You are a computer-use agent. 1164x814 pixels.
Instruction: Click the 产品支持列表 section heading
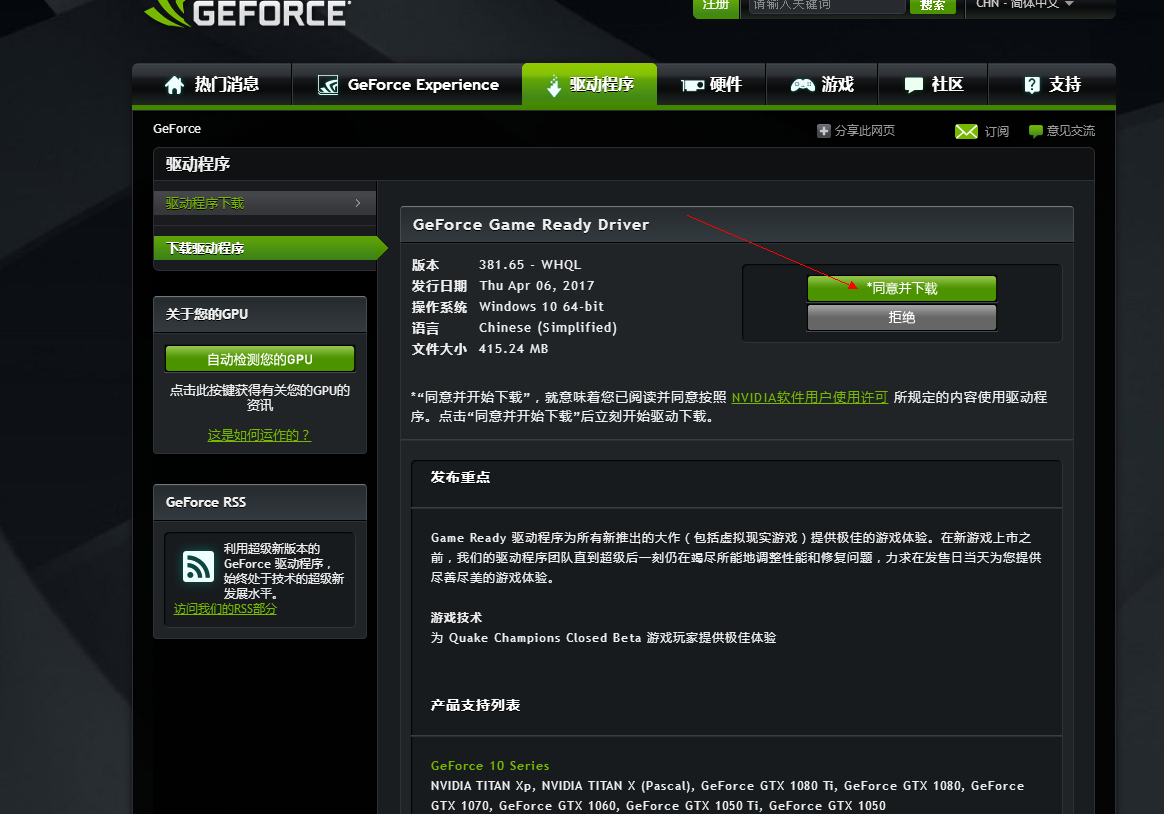[x=475, y=705]
